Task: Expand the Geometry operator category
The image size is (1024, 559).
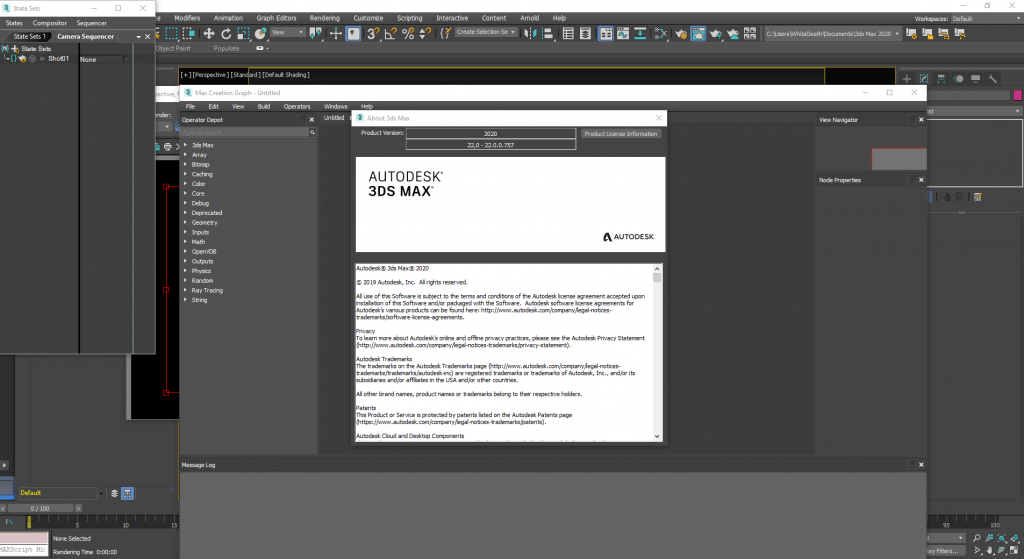Action: 185,223
